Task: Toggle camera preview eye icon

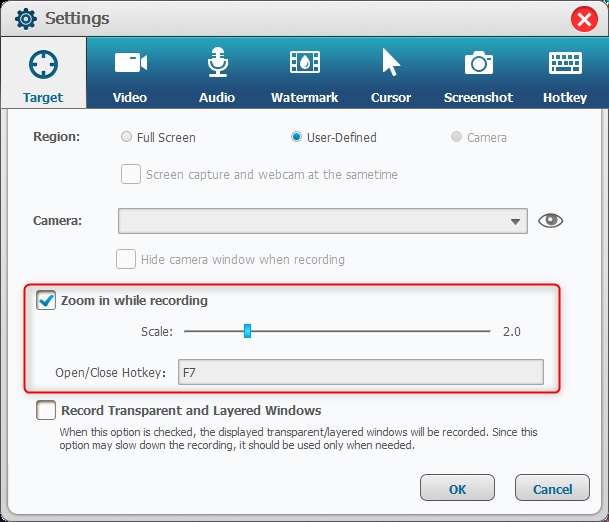Action: 551,220
